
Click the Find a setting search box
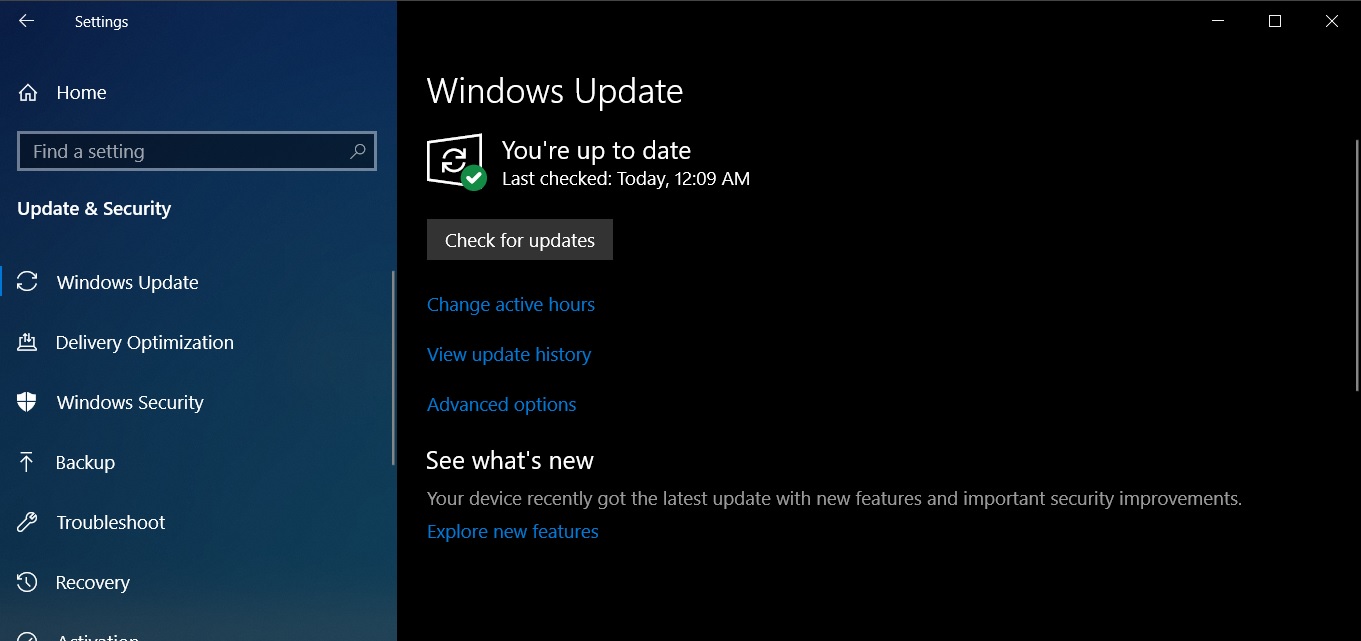(x=197, y=151)
